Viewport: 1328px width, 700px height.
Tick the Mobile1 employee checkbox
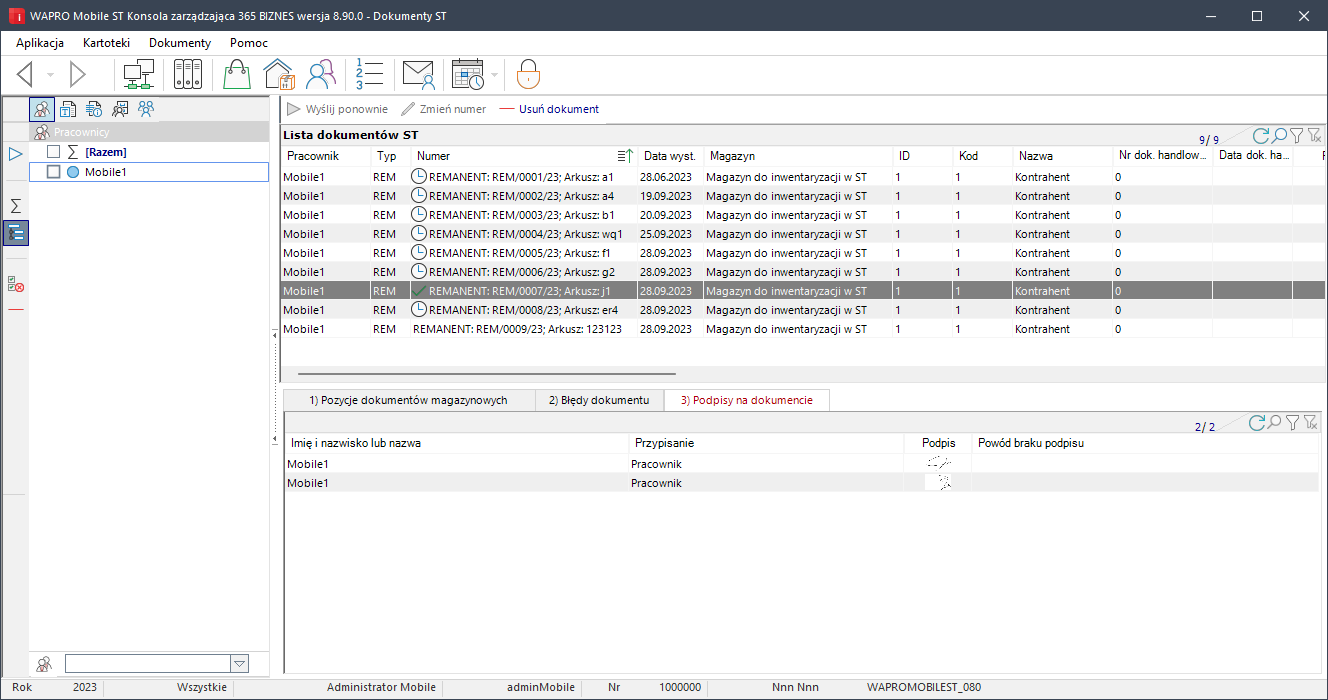[54, 172]
